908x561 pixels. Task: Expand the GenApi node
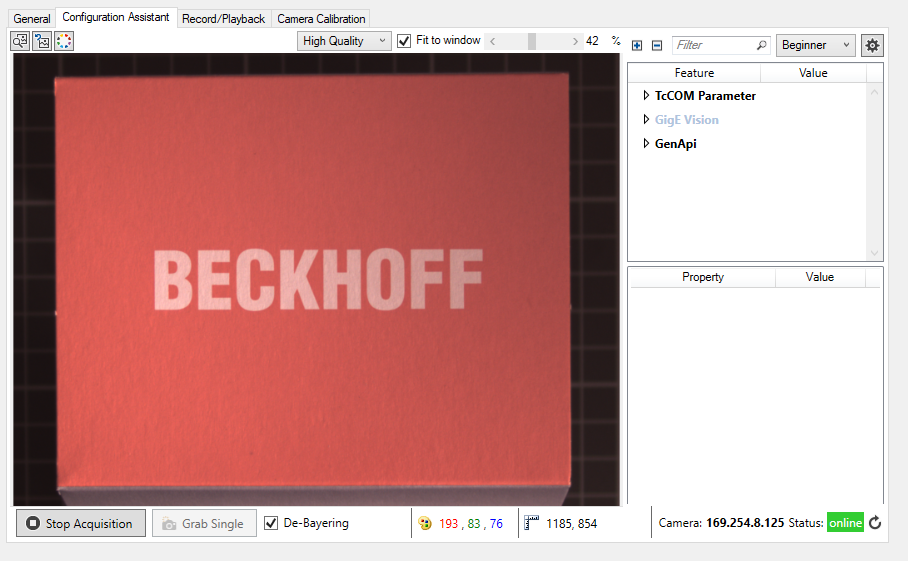click(646, 143)
